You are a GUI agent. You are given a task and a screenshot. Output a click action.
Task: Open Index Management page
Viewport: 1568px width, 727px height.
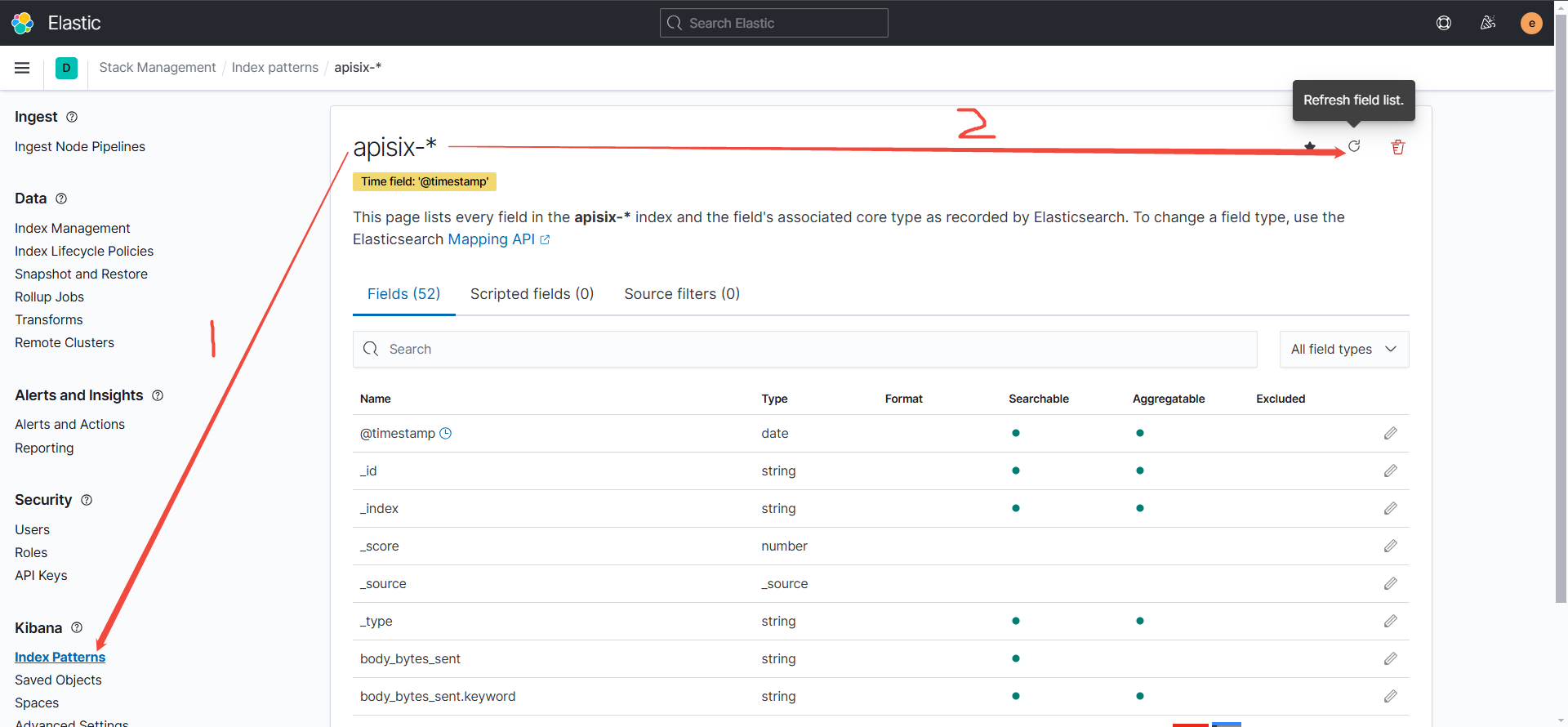[73, 228]
